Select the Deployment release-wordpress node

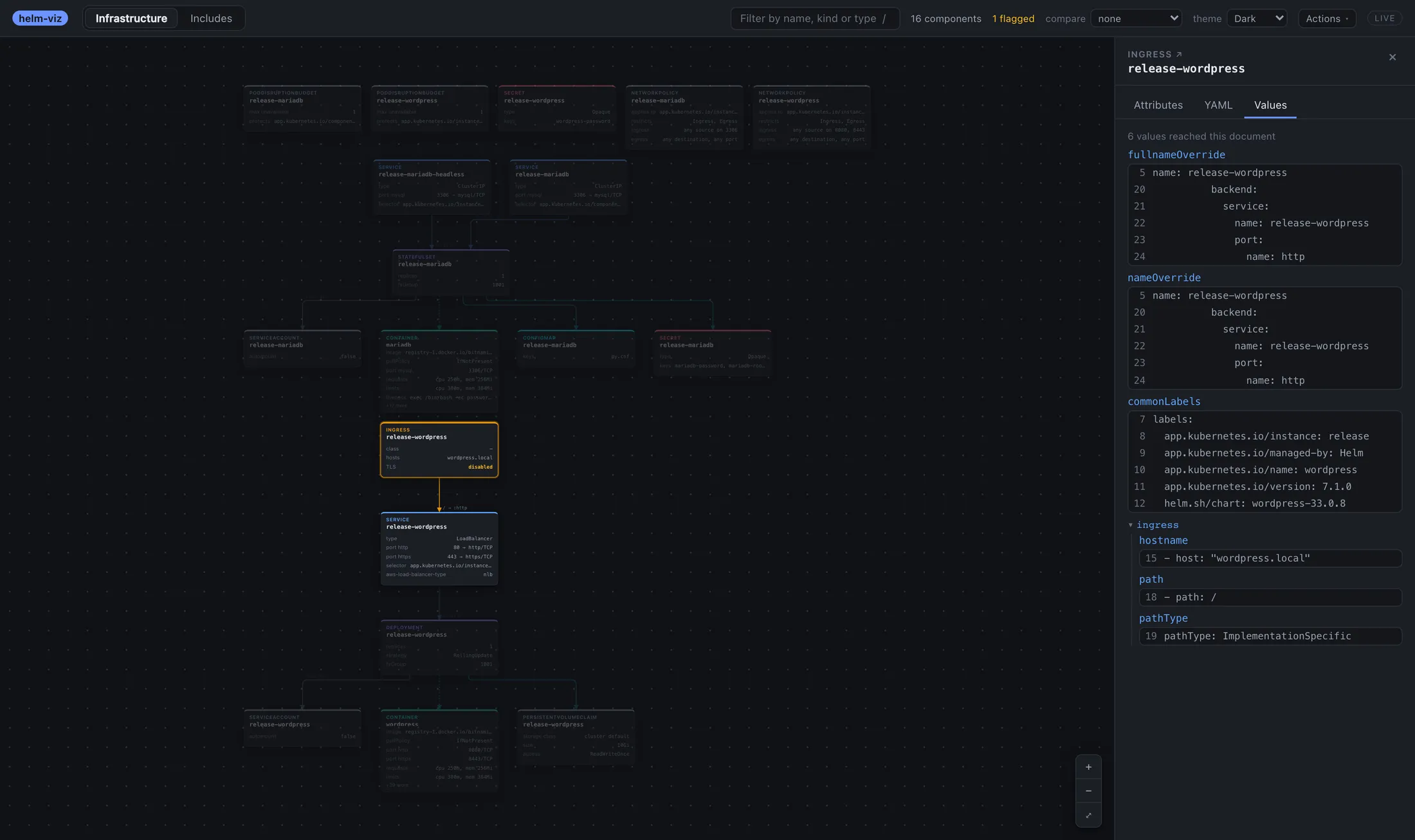(x=439, y=646)
